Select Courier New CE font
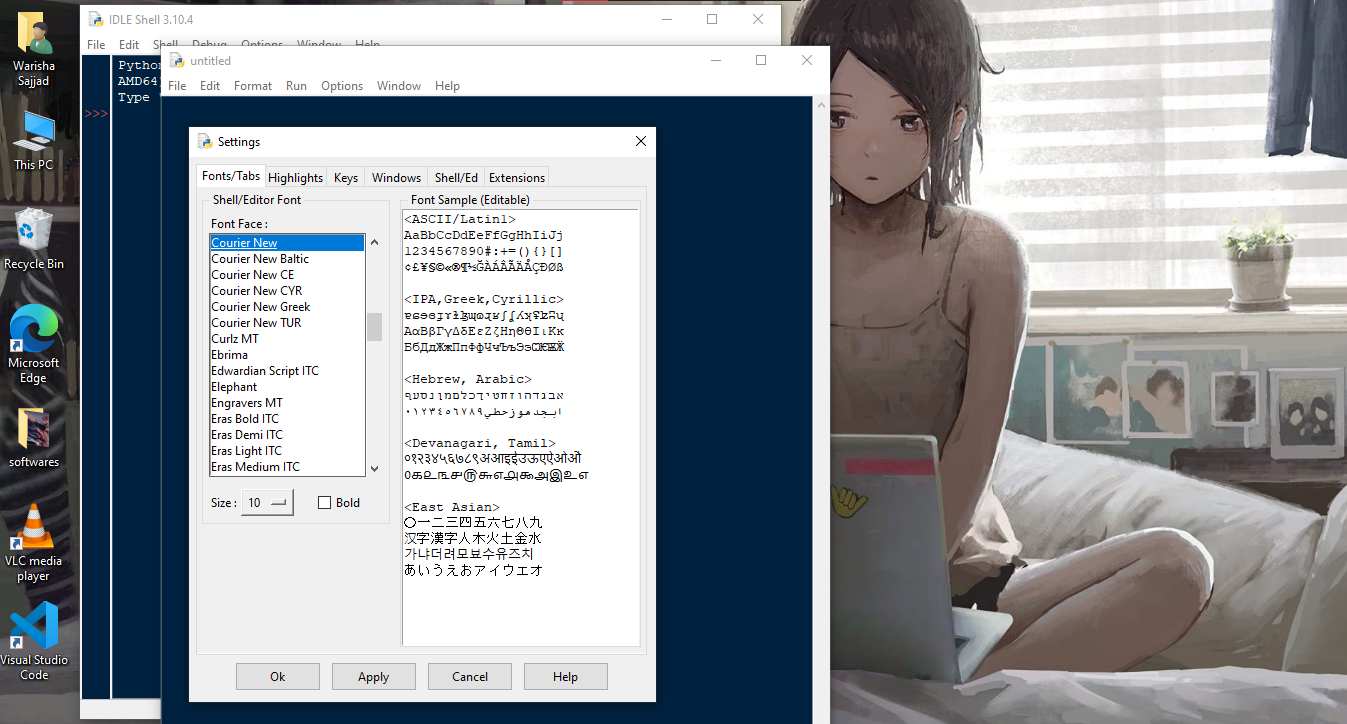 tap(288, 275)
